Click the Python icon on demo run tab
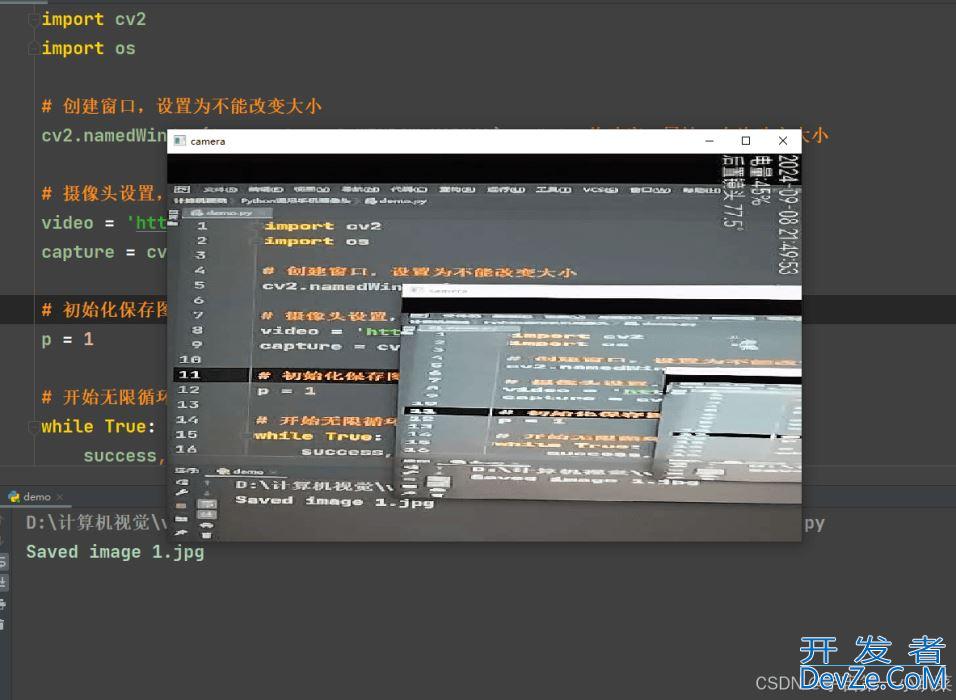 13,497
